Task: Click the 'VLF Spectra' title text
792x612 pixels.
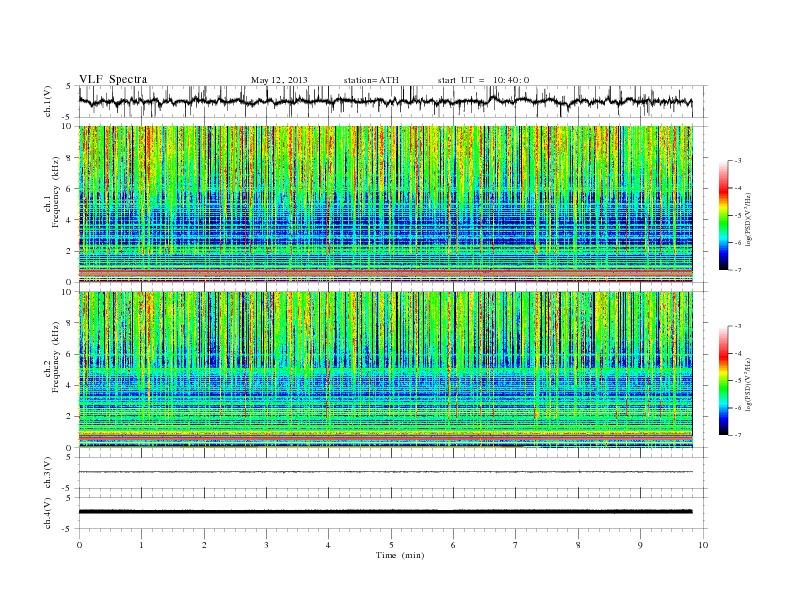Action: pos(113,79)
